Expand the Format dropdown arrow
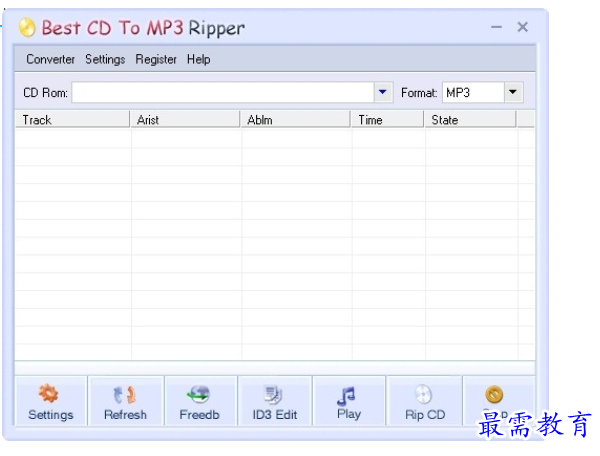Screen dimensions: 600x456 [x=513, y=92]
